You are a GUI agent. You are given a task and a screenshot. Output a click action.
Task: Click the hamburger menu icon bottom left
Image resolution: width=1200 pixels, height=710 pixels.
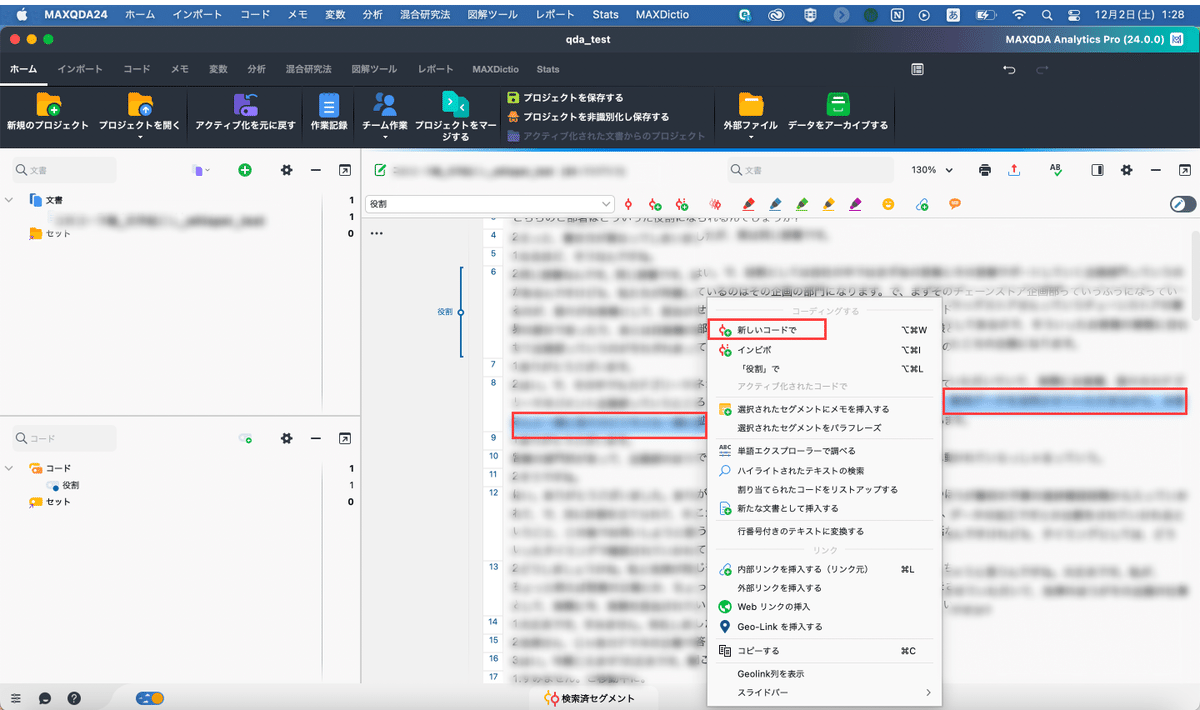[x=15, y=698]
